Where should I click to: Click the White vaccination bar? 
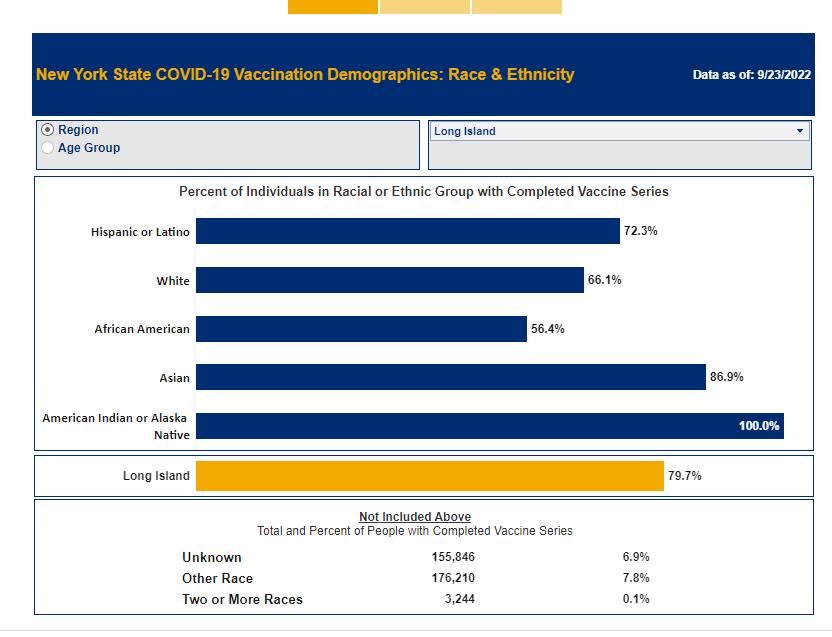389,280
